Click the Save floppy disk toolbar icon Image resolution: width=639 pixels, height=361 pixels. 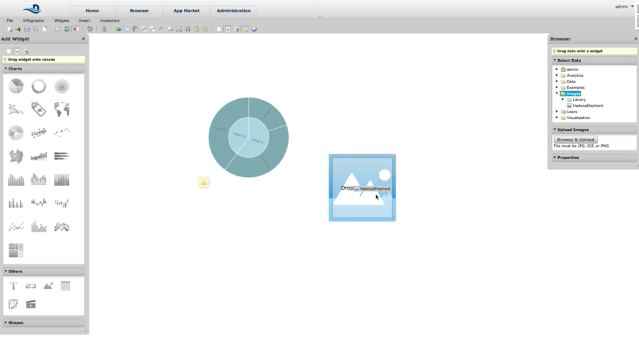coord(27,29)
